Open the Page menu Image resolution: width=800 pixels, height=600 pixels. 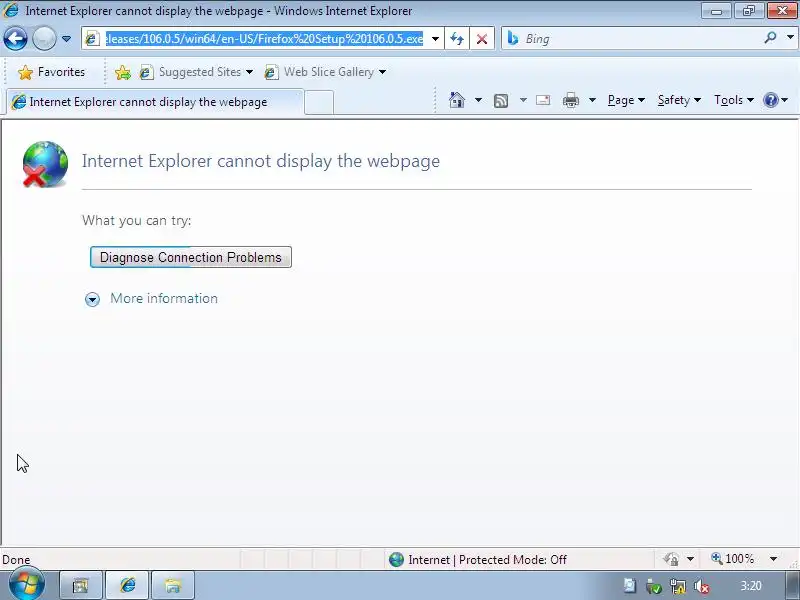pos(626,100)
